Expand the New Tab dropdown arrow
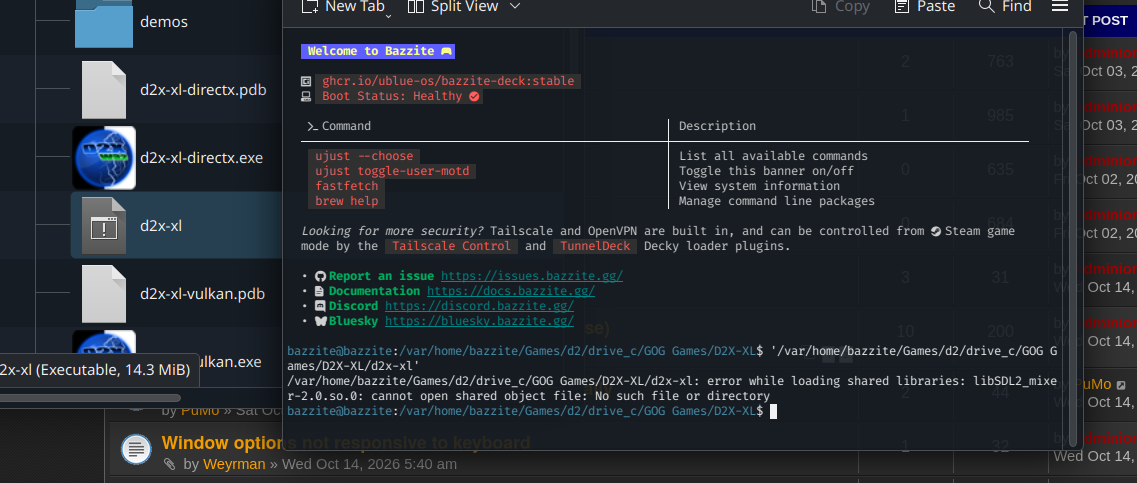The height and width of the screenshot is (483, 1137). (389, 14)
